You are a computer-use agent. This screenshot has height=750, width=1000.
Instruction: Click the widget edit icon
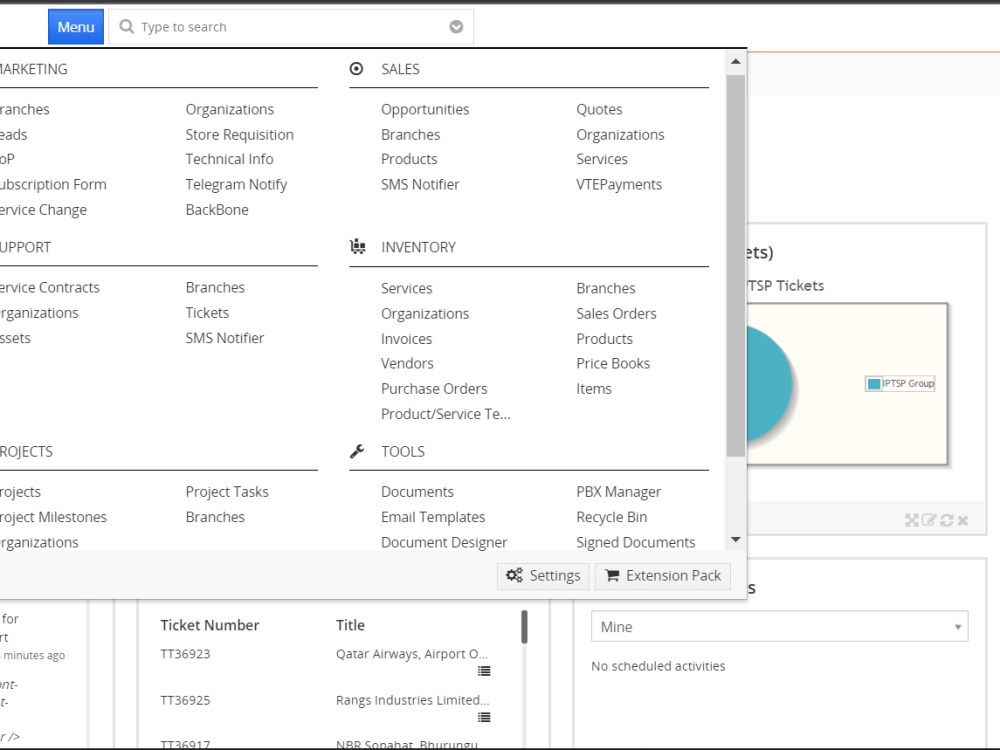click(x=929, y=520)
